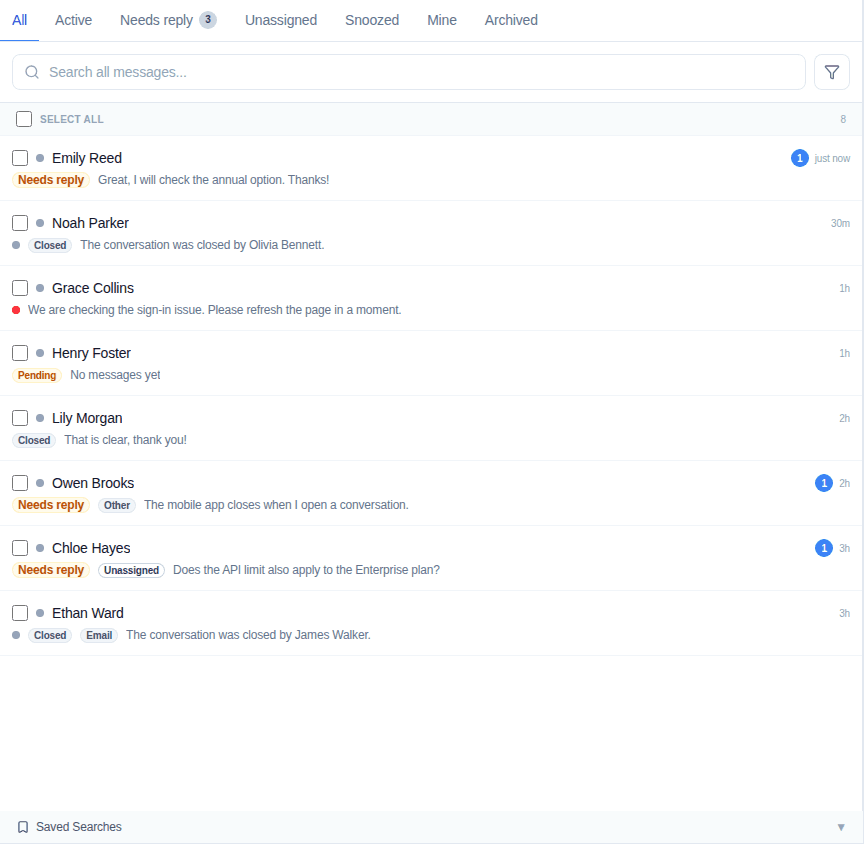Check the Ethan Ward conversation checkbox
The height and width of the screenshot is (844, 864).
coord(20,613)
